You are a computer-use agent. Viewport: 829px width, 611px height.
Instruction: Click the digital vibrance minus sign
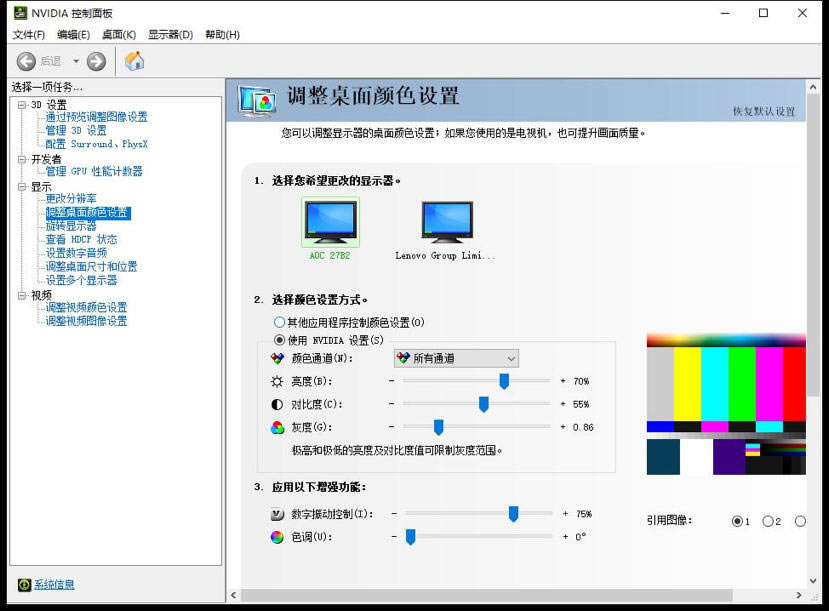click(x=394, y=513)
